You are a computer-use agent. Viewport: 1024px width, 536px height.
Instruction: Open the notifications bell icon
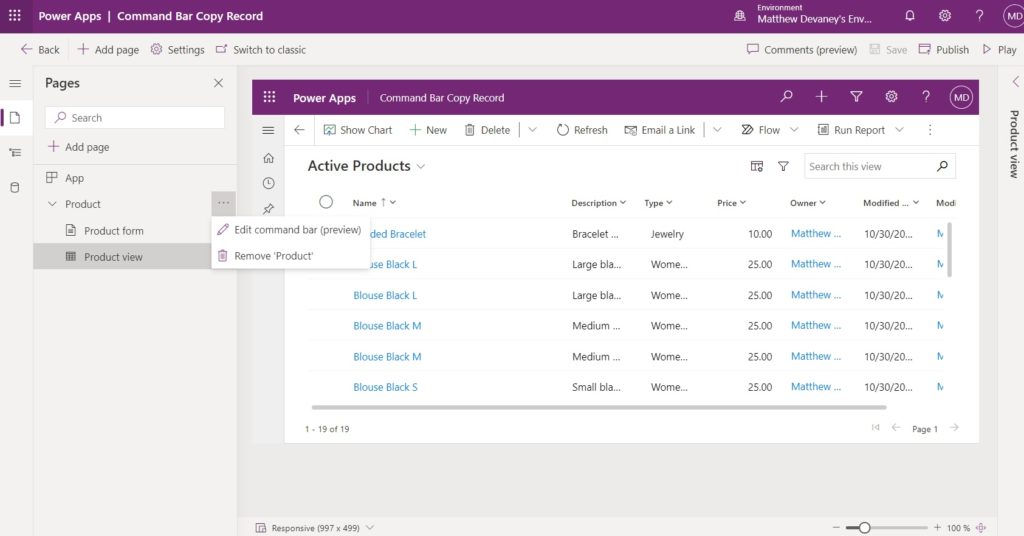click(x=910, y=16)
